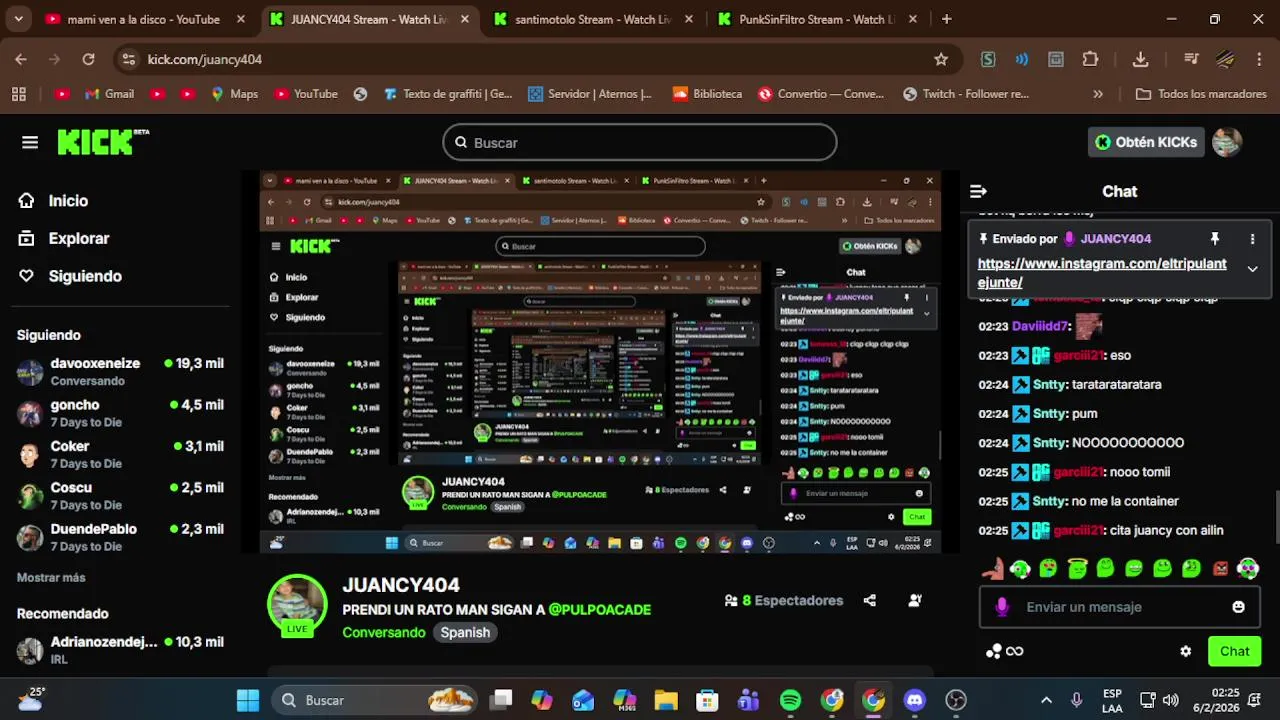Click Daviiidd7 username in chat
The image size is (1280, 720).
1041,326
